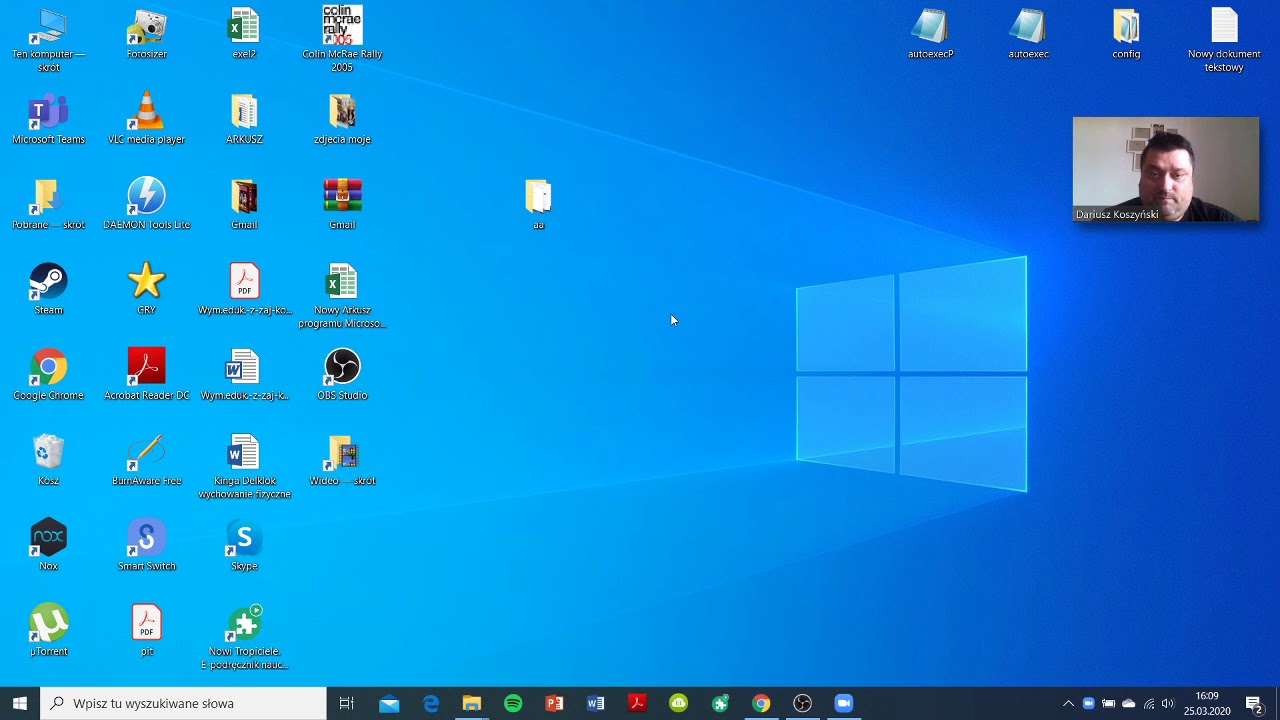Open Task View from the taskbar
This screenshot has height=720, width=1280.
[347, 703]
